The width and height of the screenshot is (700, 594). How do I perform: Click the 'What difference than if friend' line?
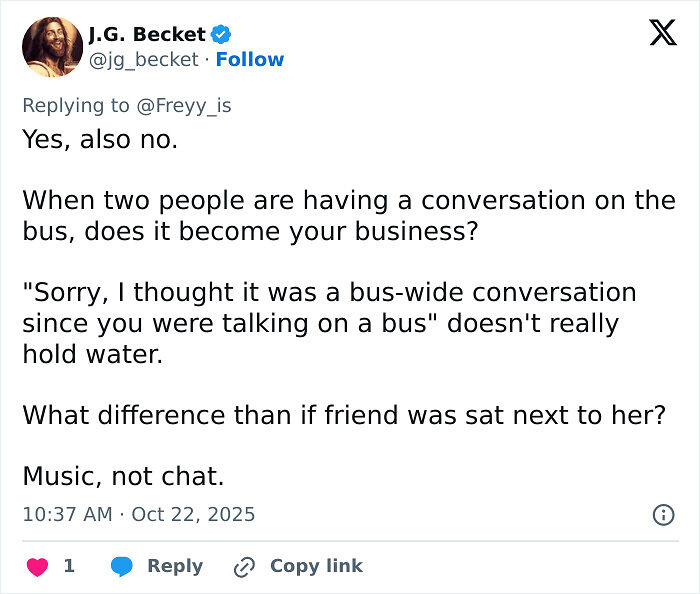343,413
